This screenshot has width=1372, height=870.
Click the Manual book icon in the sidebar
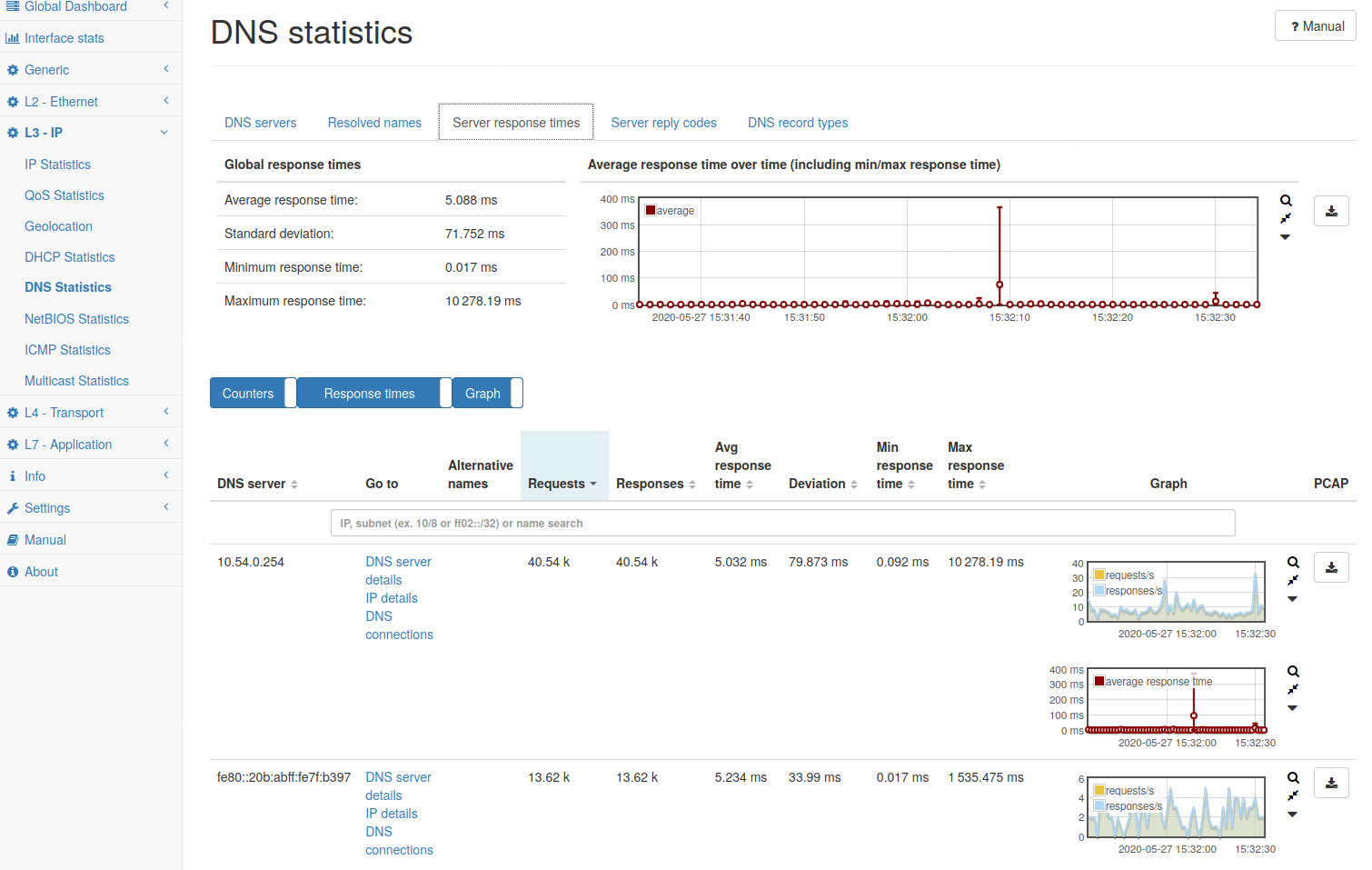(13, 540)
